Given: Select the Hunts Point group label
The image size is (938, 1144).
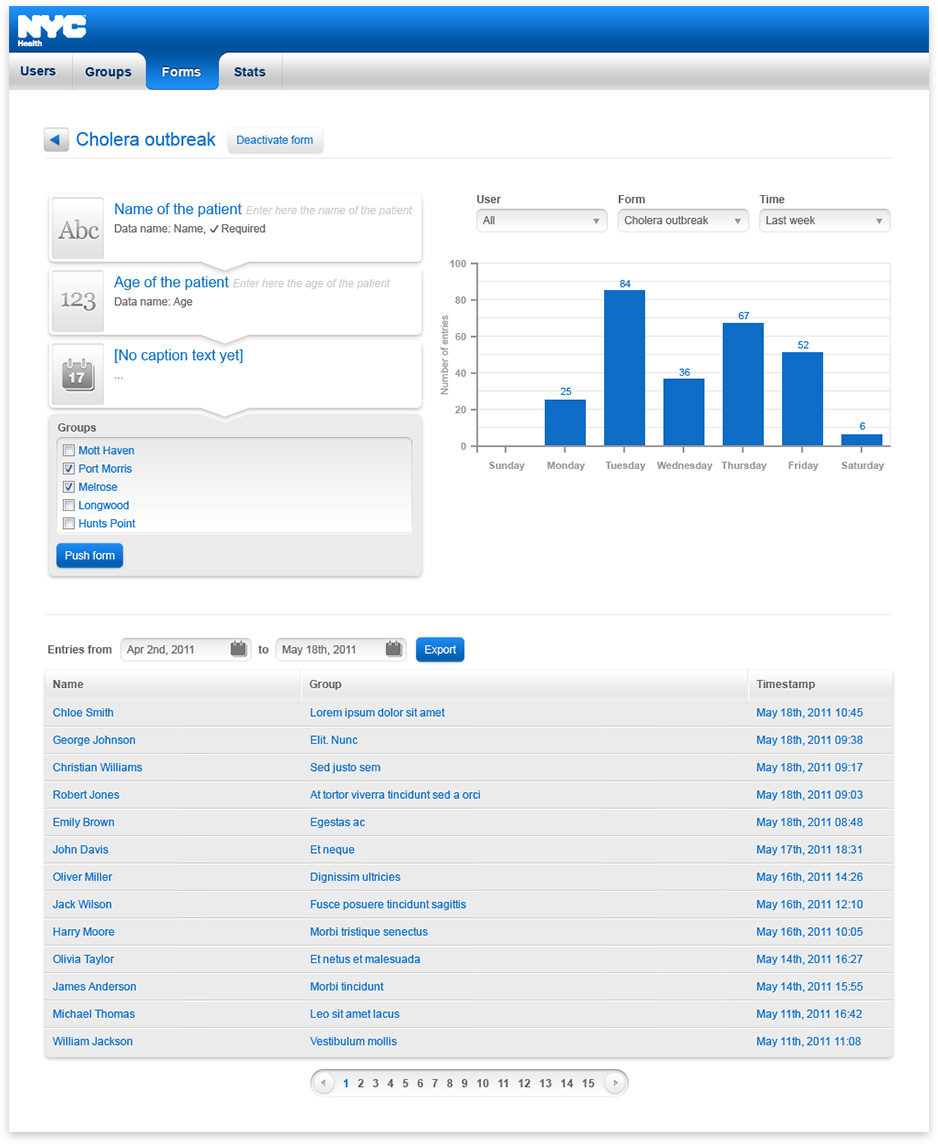Looking at the screenshot, I should click(107, 523).
